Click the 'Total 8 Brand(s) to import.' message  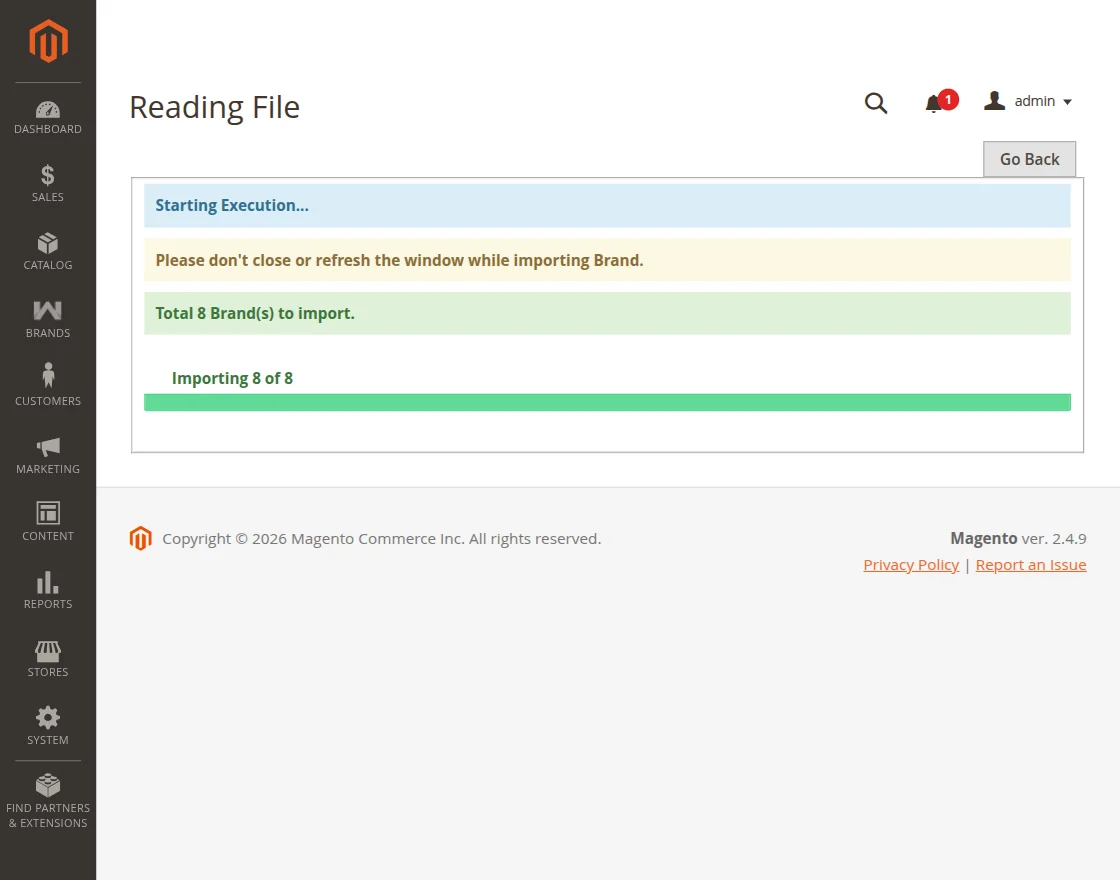coord(607,314)
